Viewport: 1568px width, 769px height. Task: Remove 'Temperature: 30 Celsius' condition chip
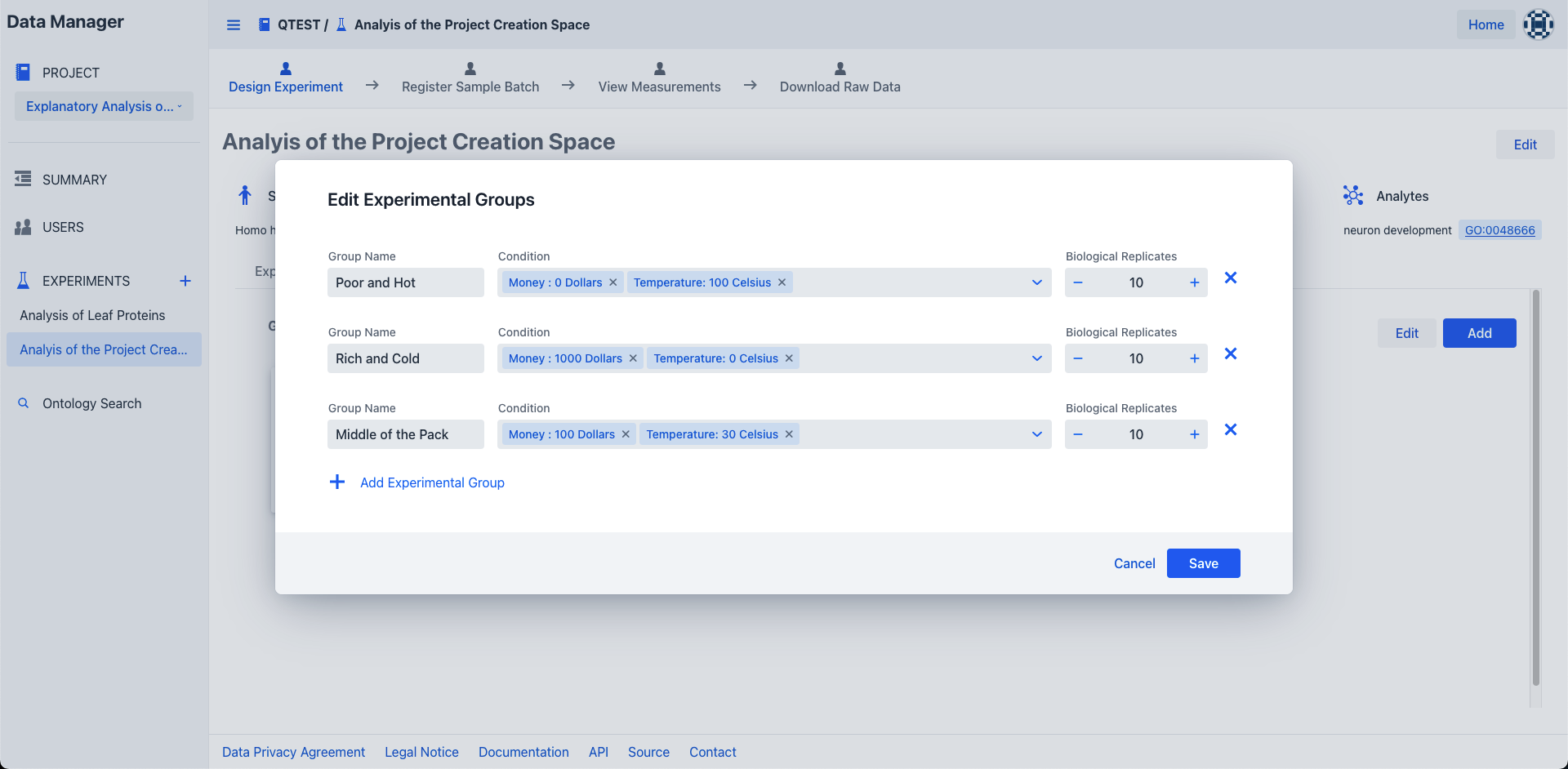pyautogui.click(x=789, y=434)
